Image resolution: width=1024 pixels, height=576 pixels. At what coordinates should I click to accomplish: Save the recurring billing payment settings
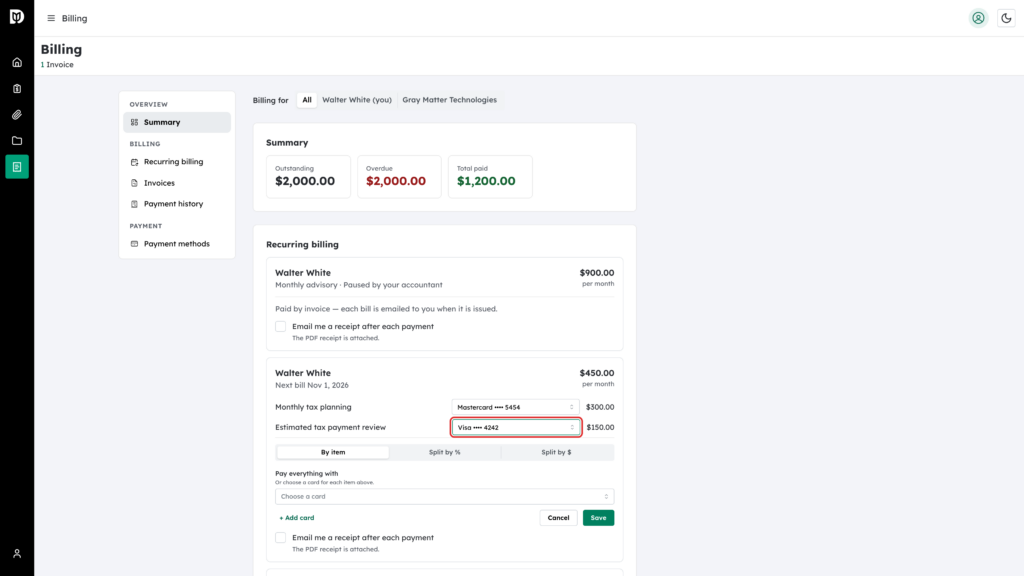click(598, 518)
